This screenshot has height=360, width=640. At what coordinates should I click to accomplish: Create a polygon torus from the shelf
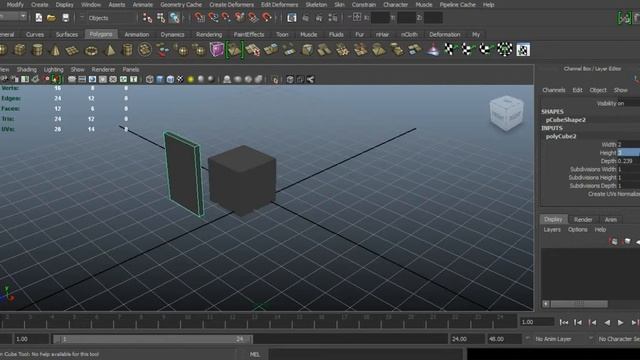[x=91, y=50]
